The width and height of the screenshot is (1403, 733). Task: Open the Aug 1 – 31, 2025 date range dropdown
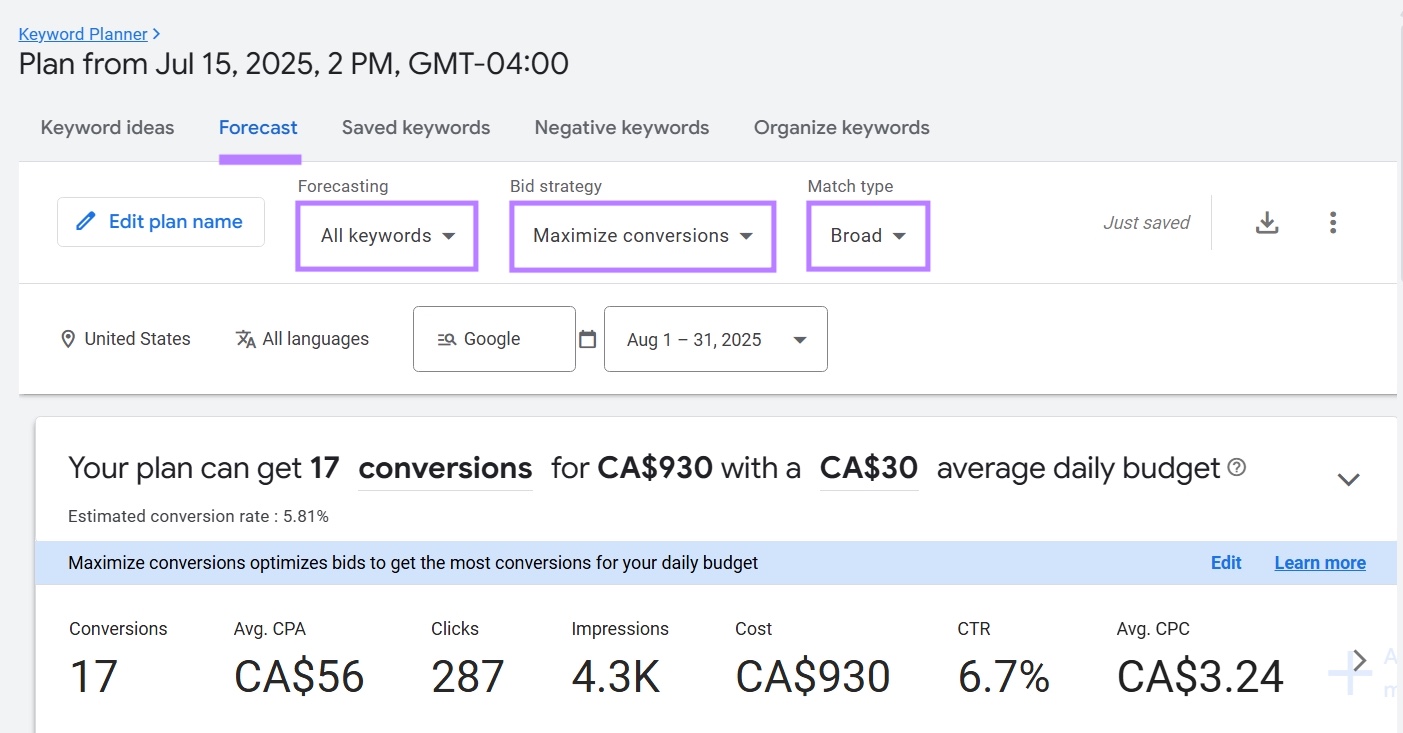[x=715, y=339]
